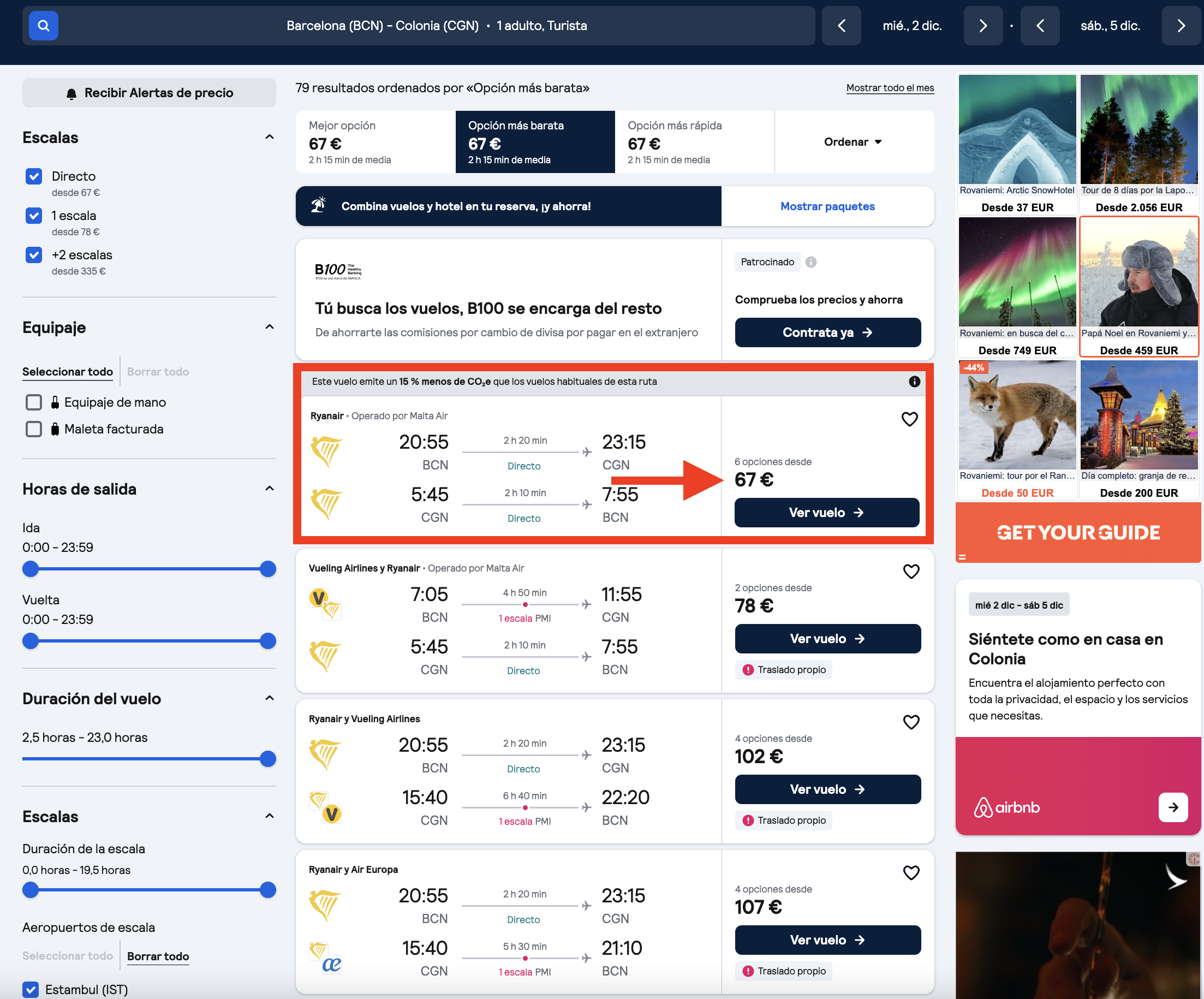Click Ver vuelo for 102 € flight
The image size is (1204, 999).
coord(827,789)
